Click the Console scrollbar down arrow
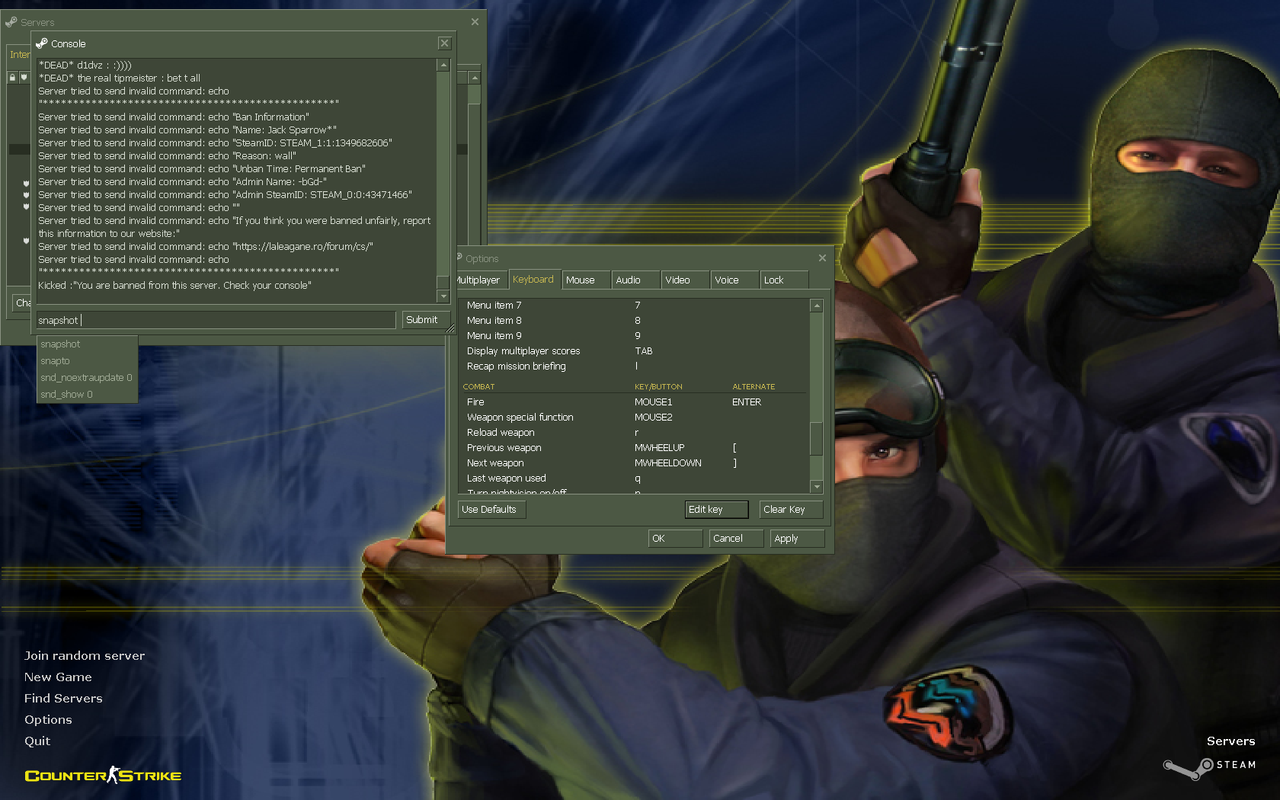 pyautogui.click(x=443, y=296)
